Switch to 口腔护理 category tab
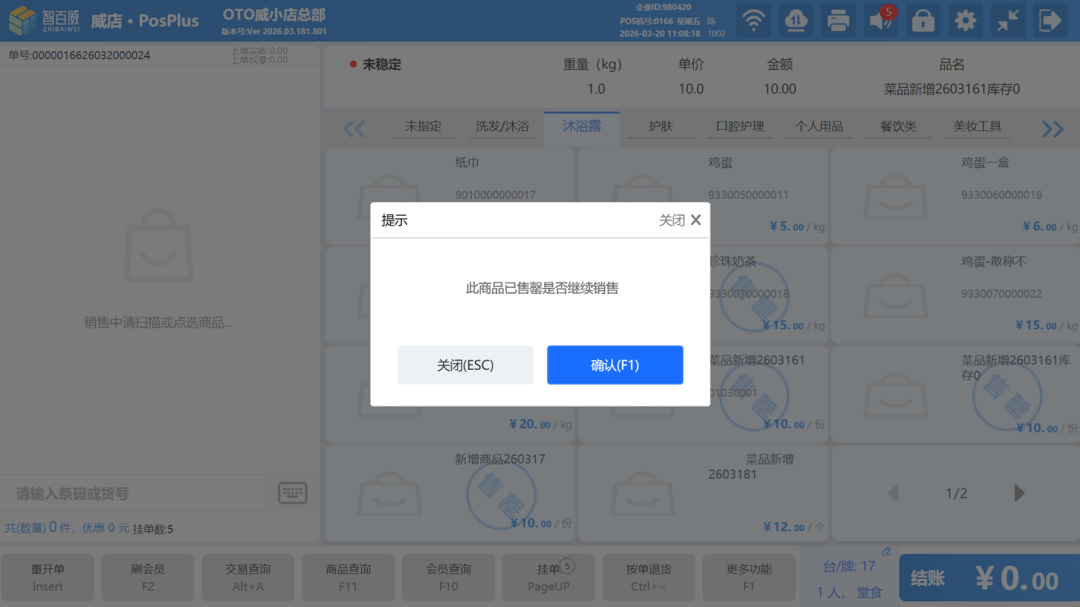1080x607 pixels. (740, 127)
